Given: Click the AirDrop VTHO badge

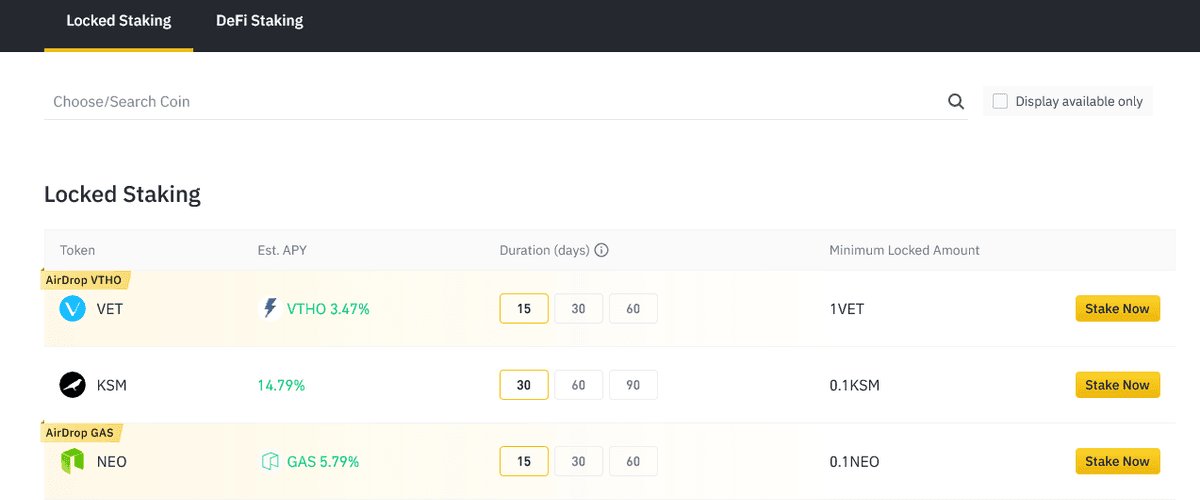Looking at the screenshot, I should 87,280.
